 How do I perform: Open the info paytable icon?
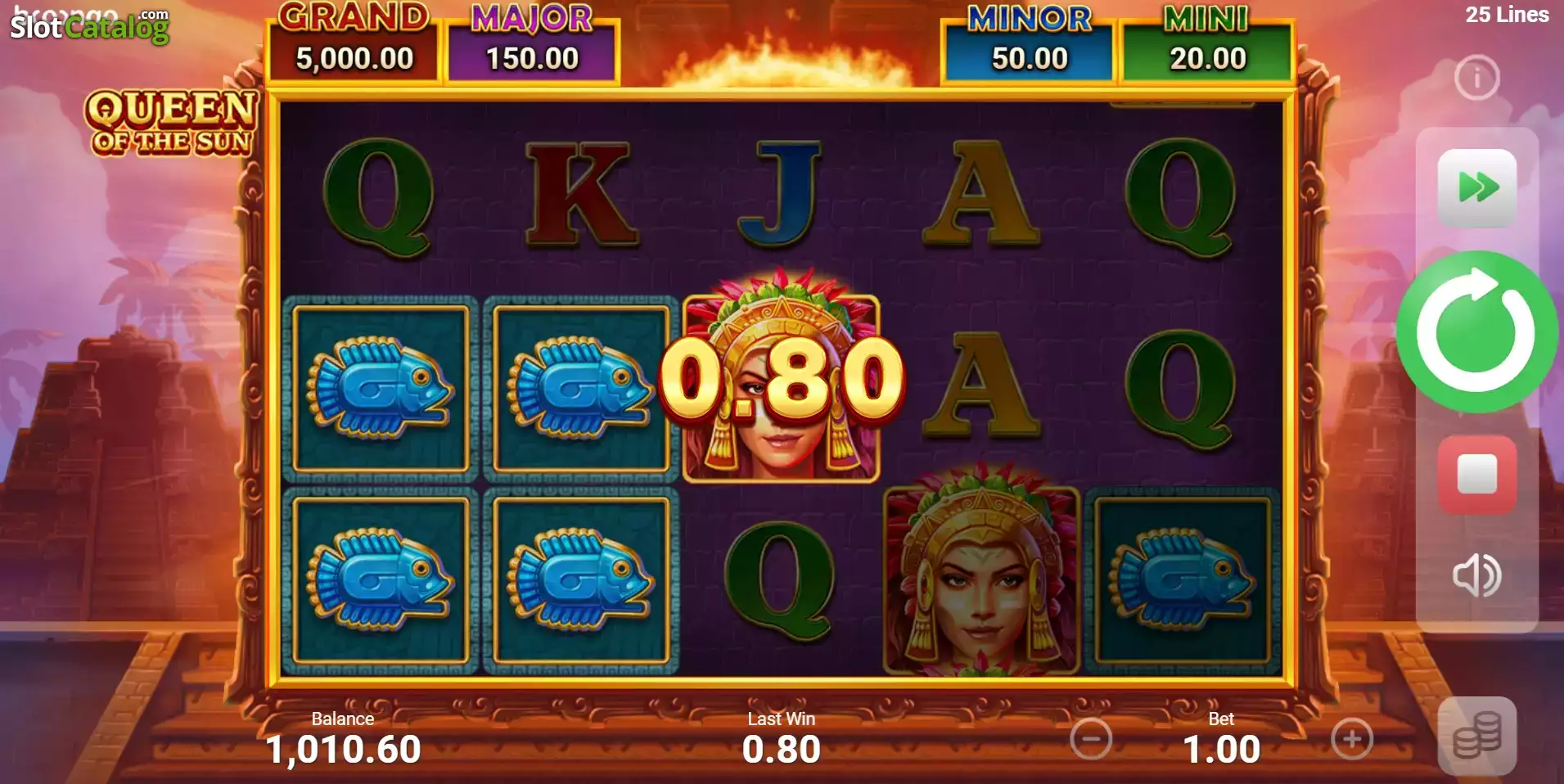pyautogui.click(x=1477, y=79)
